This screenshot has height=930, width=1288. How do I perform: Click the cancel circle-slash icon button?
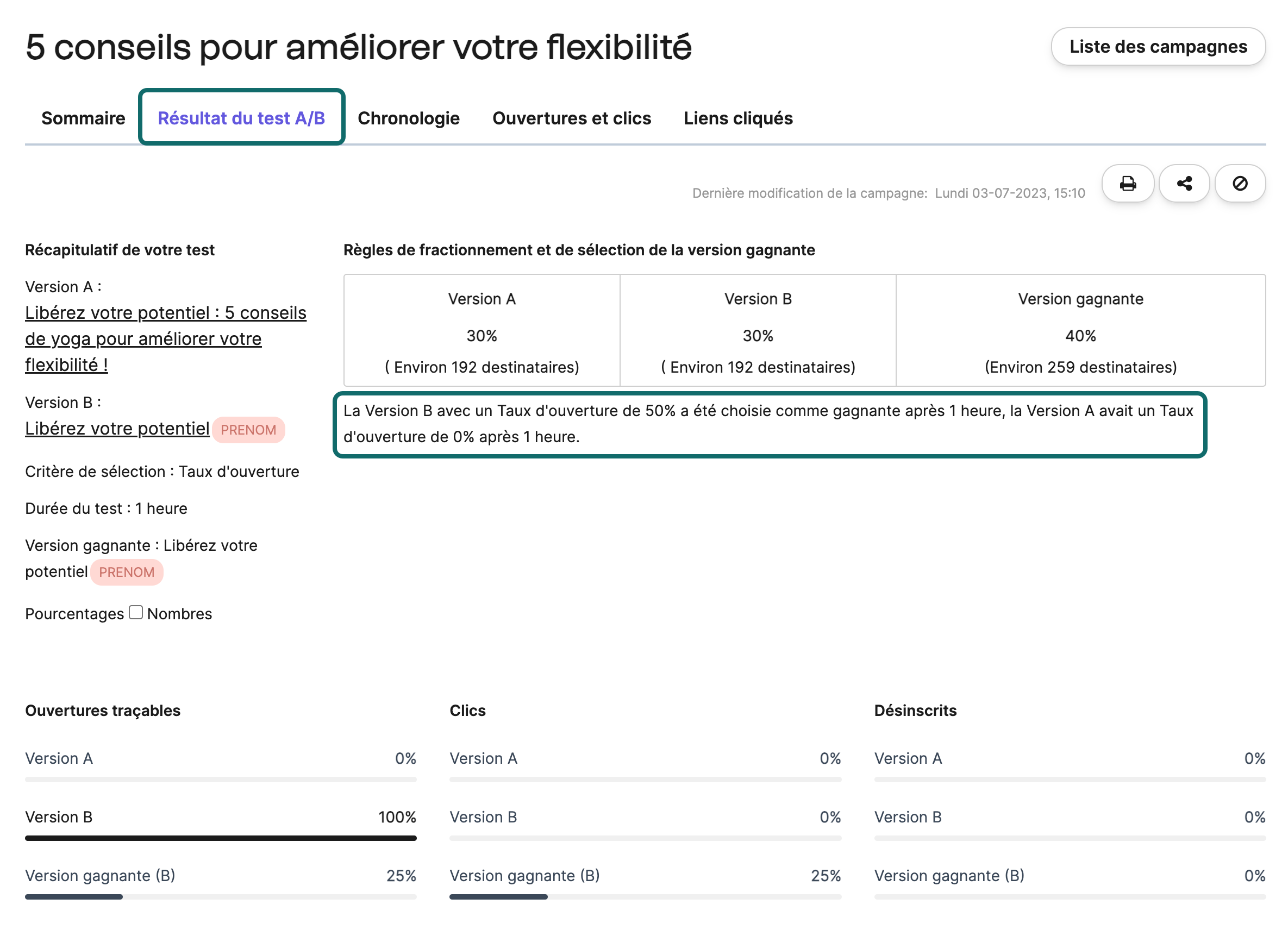1240,184
